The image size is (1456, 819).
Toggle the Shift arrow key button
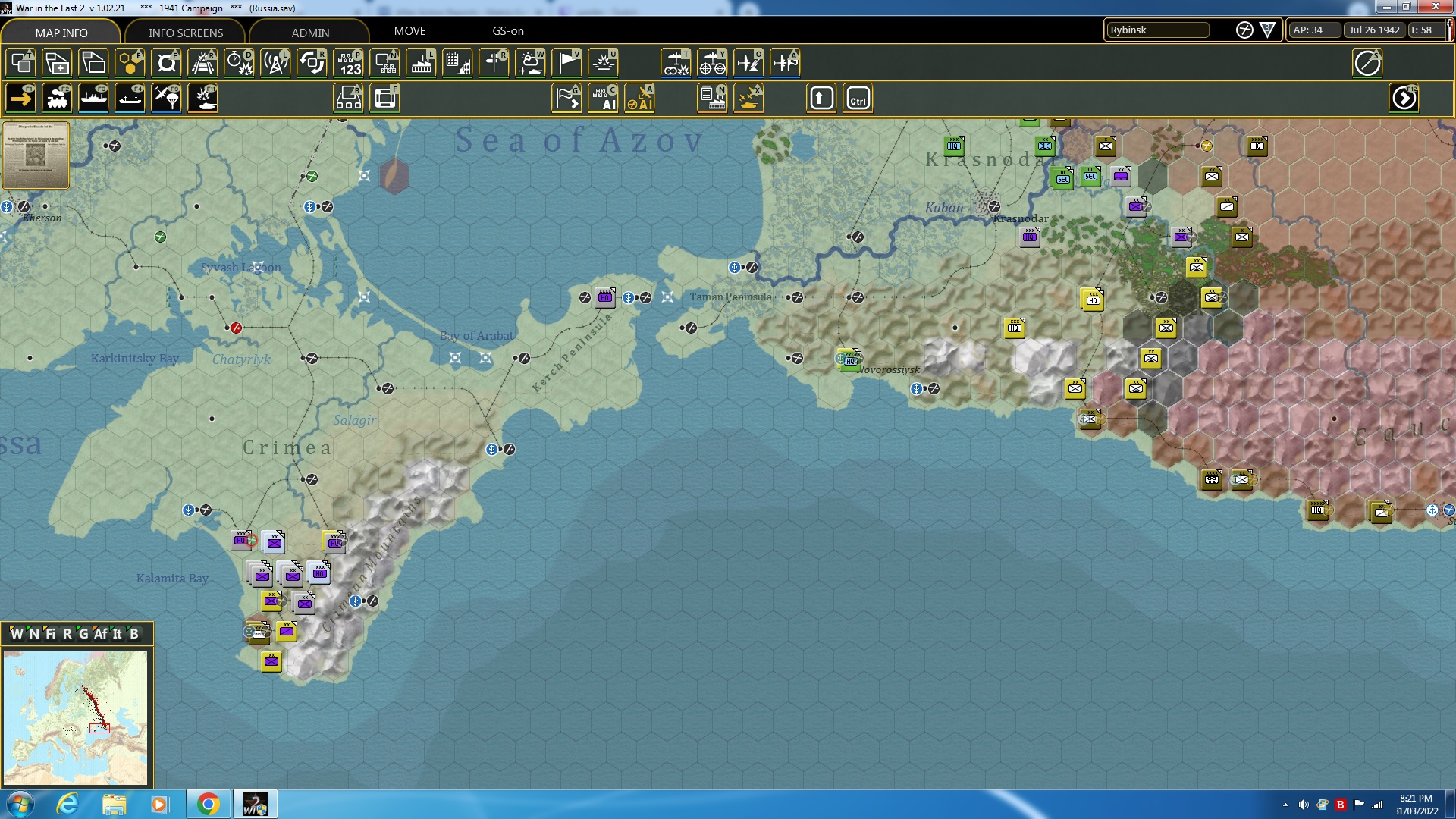(x=821, y=99)
